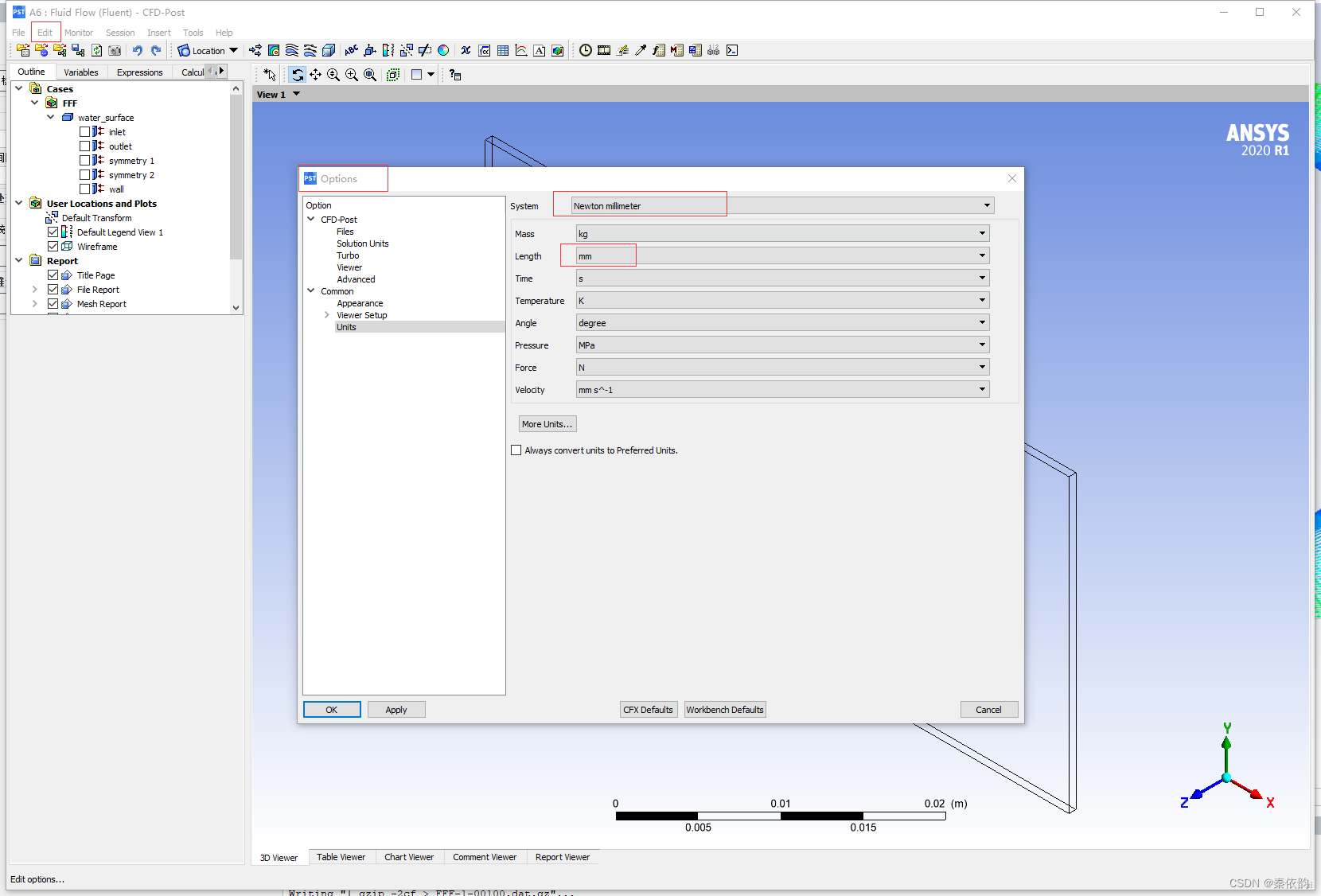Click the Animation film icon

pos(604,50)
